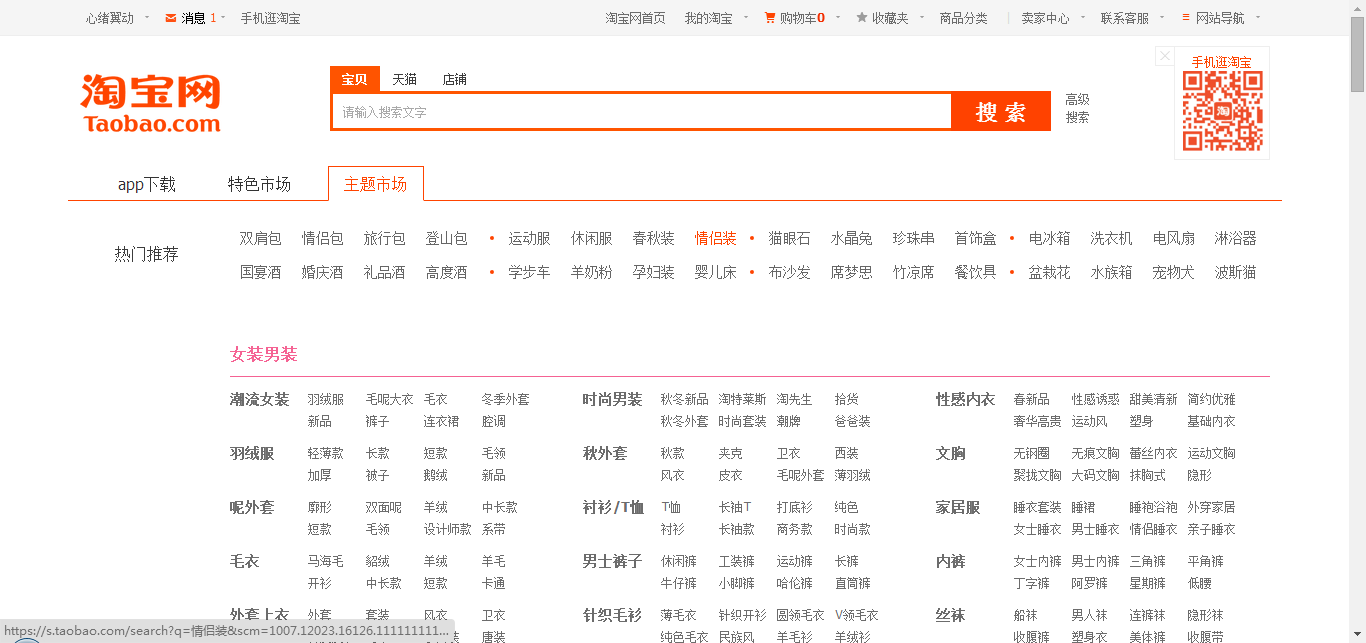Open the 潮流女装 category heading
Screen dimensions: 1366x643
(x=259, y=400)
